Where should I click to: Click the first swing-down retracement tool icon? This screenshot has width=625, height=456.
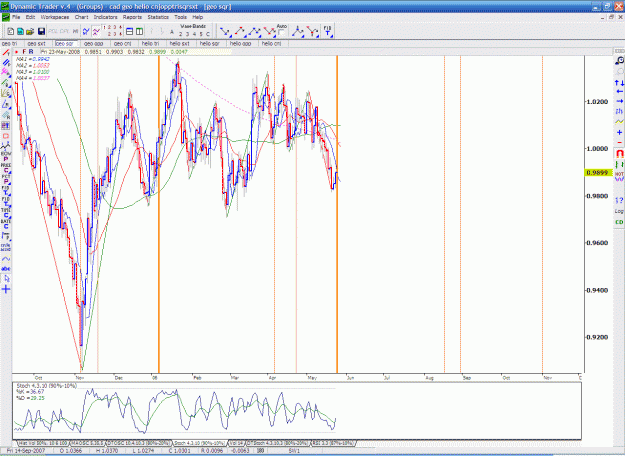pyautogui.click(x=225, y=31)
